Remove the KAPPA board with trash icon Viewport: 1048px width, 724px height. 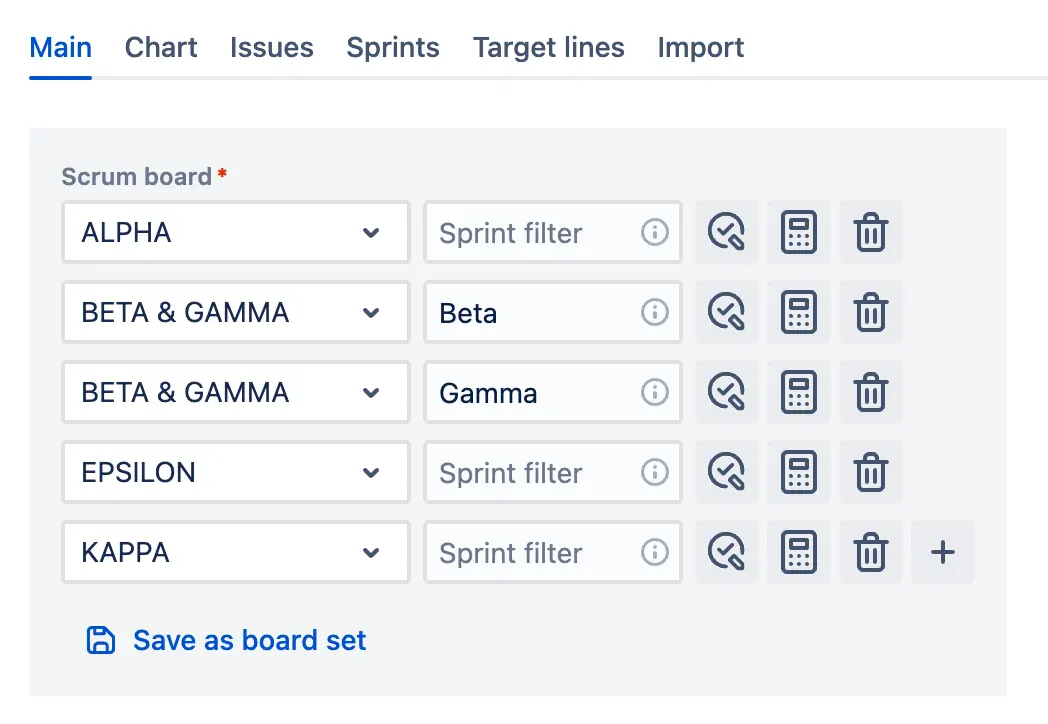(870, 553)
